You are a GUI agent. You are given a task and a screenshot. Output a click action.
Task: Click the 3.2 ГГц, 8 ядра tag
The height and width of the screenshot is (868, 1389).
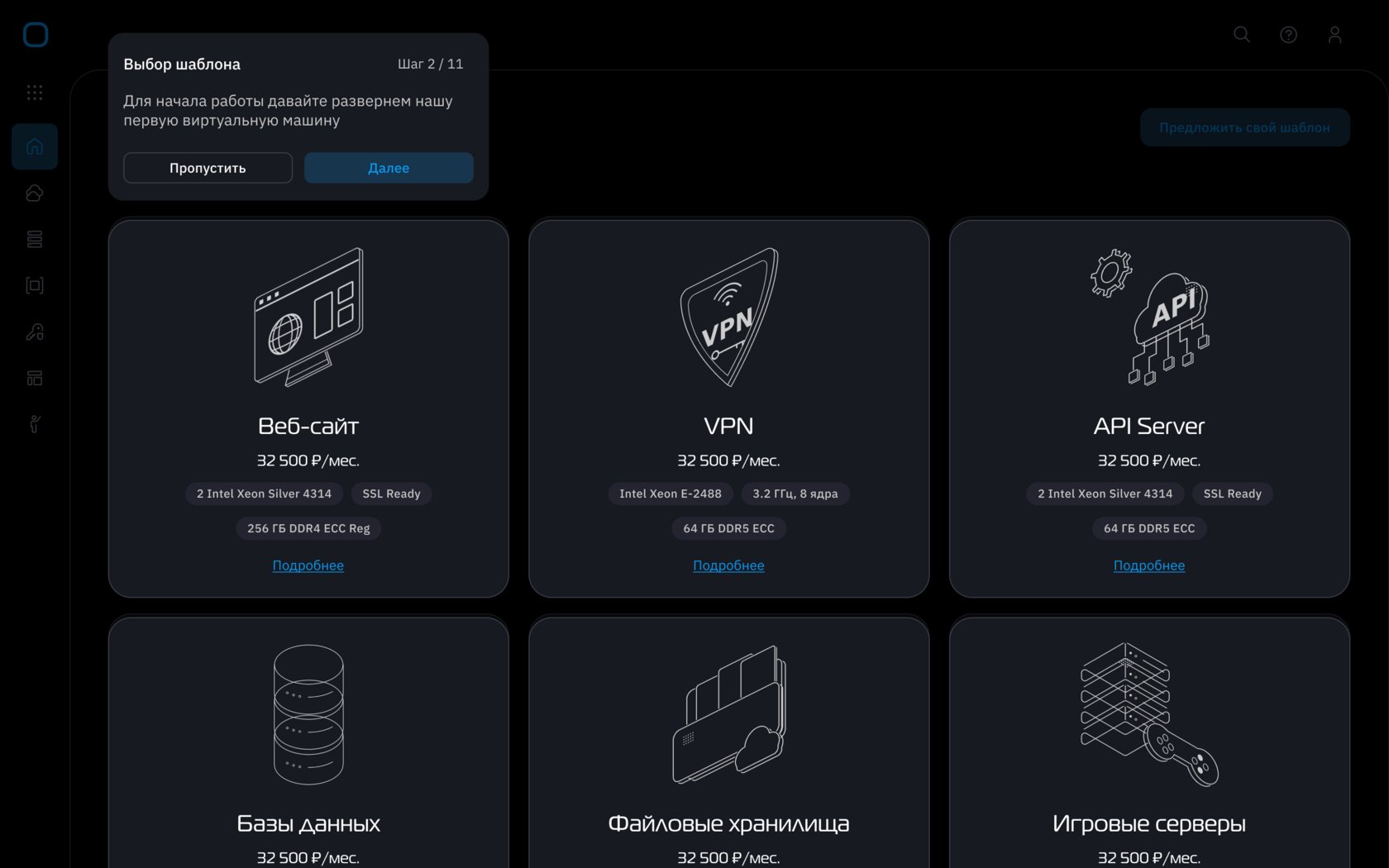pos(795,494)
